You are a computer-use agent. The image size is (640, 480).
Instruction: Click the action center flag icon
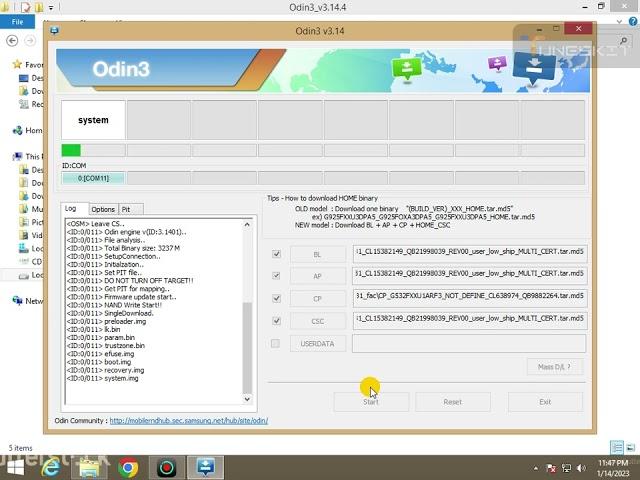[551, 468]
